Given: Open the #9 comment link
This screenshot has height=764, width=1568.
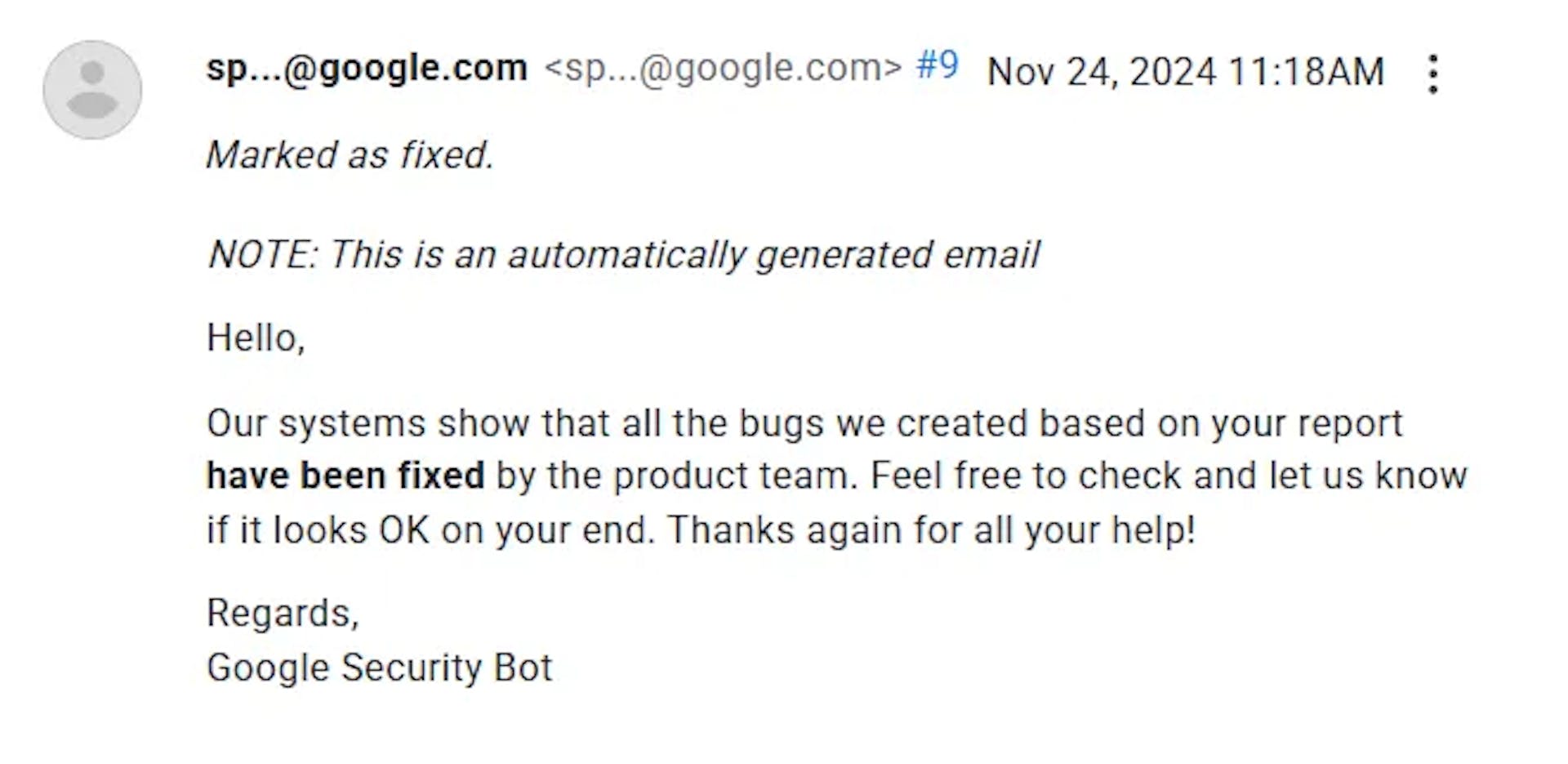Looking at the screenshot, I should (x=937, y=65).
